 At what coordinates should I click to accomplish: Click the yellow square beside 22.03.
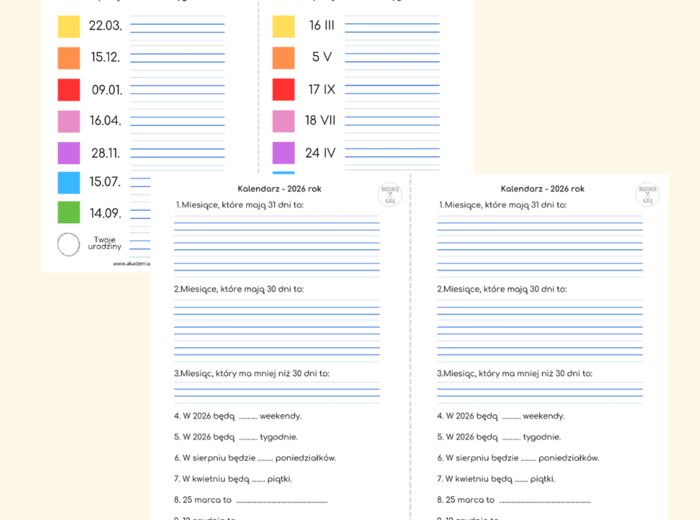68,26
